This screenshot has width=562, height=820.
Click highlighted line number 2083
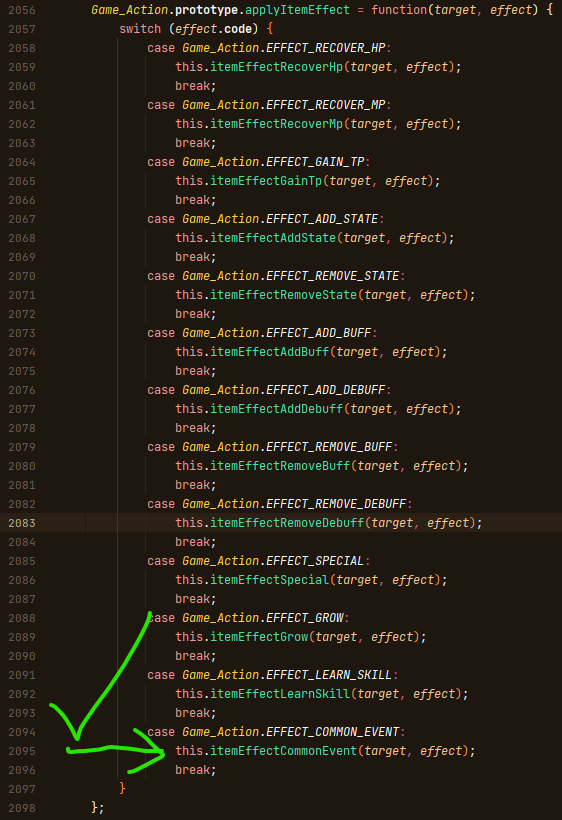pyautogui.click(x=22, y=523)
